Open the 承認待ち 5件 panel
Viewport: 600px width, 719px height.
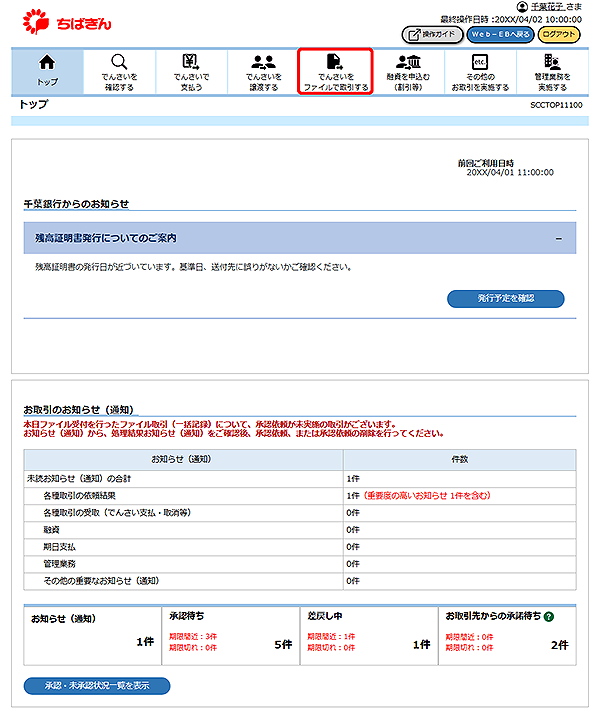click(229, 635)
